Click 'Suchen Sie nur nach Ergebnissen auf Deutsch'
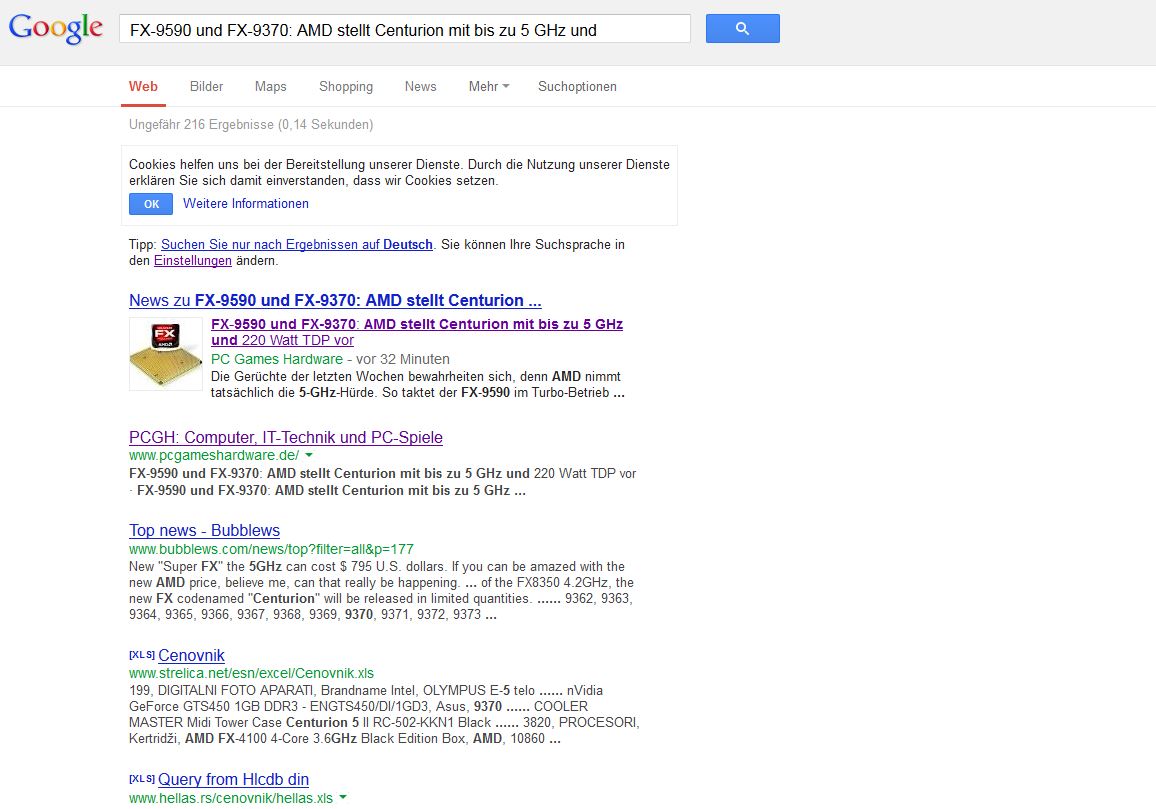This screenshot has height=809, width=1156. 296,244
